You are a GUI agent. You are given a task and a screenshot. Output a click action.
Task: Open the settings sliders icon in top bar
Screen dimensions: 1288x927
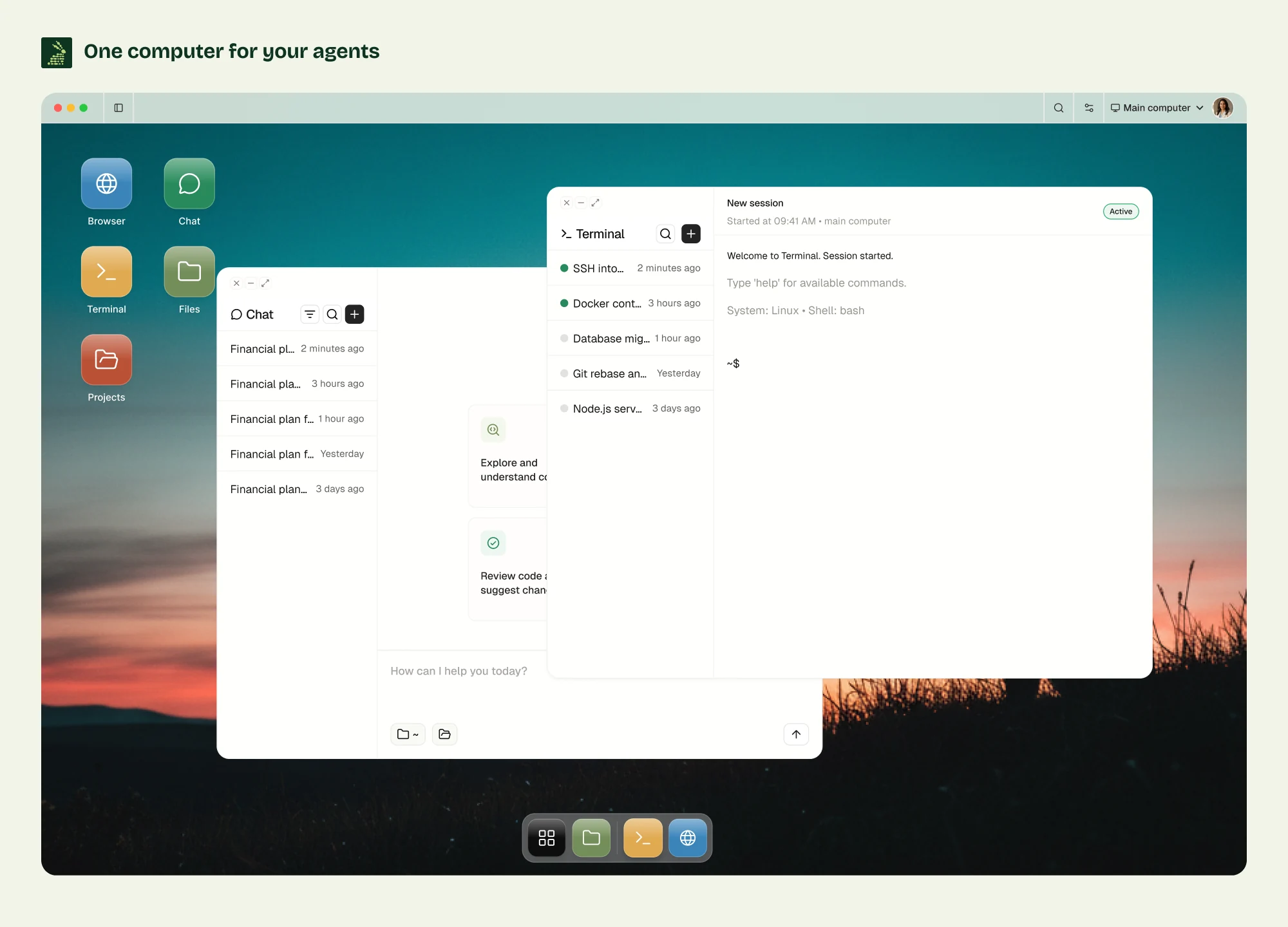[x=1089, y=108]
